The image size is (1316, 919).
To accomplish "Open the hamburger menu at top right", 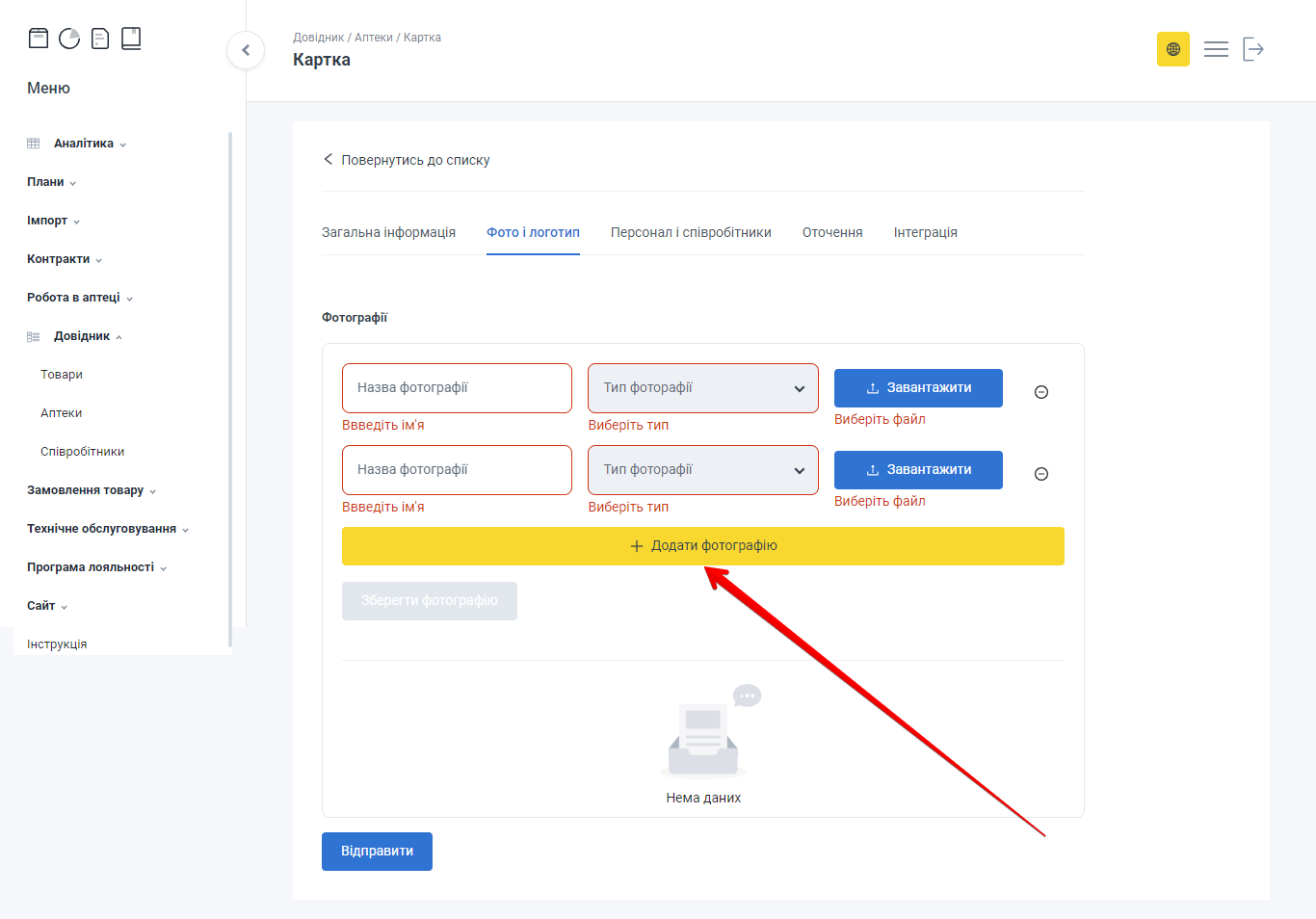I will tap(1216, 49).
